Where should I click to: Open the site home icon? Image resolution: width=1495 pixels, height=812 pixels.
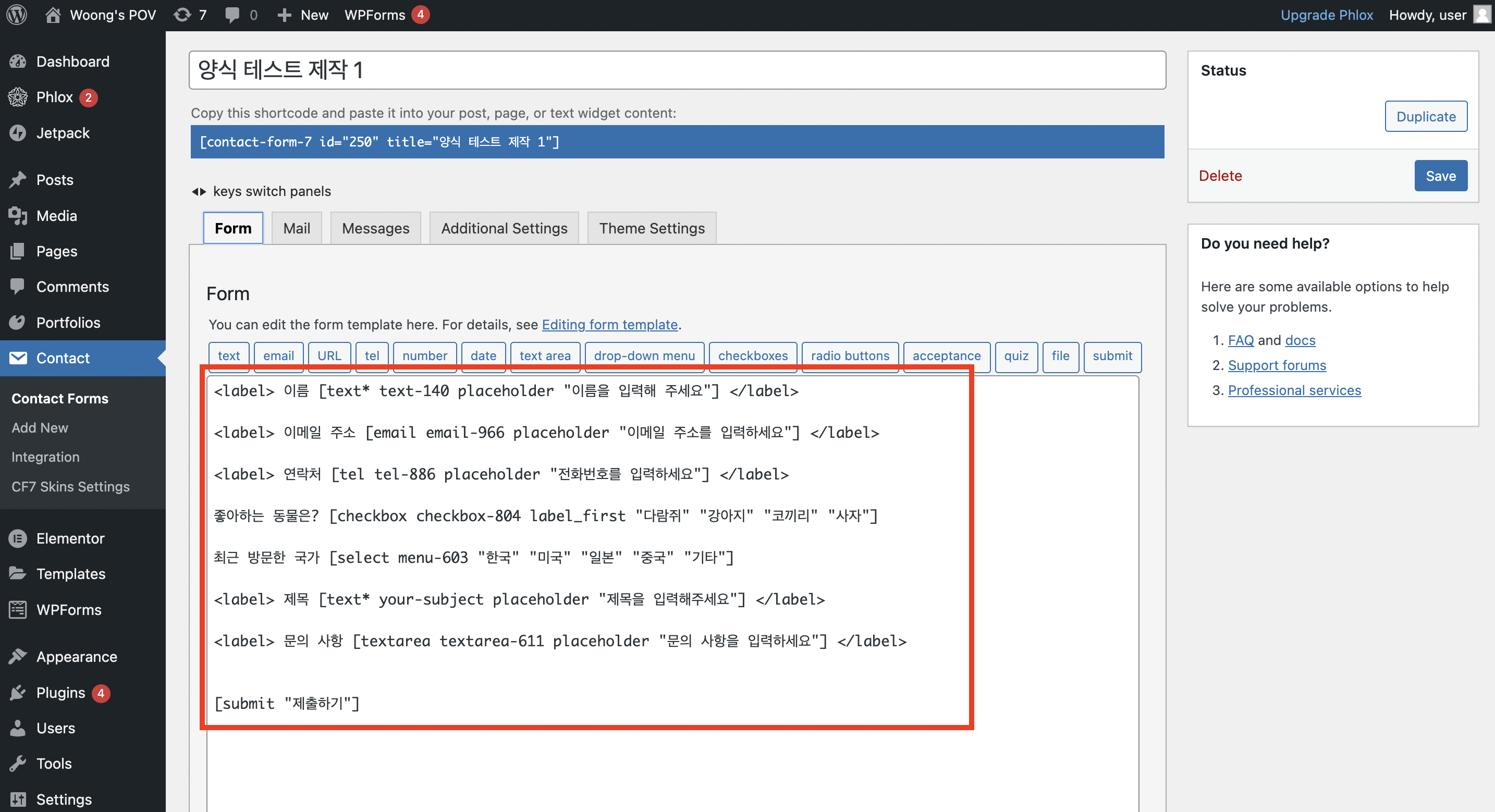[53, 15]
